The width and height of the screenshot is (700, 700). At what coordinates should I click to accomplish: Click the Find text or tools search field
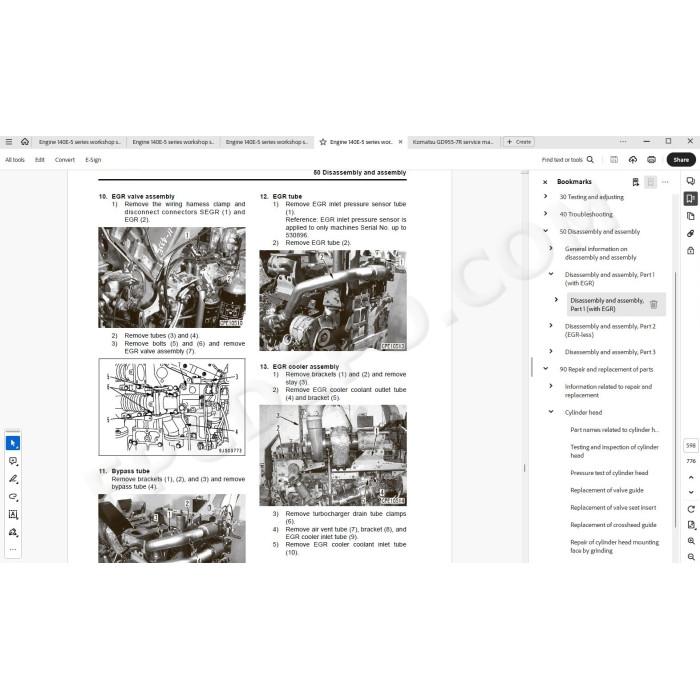pos(567,160)
